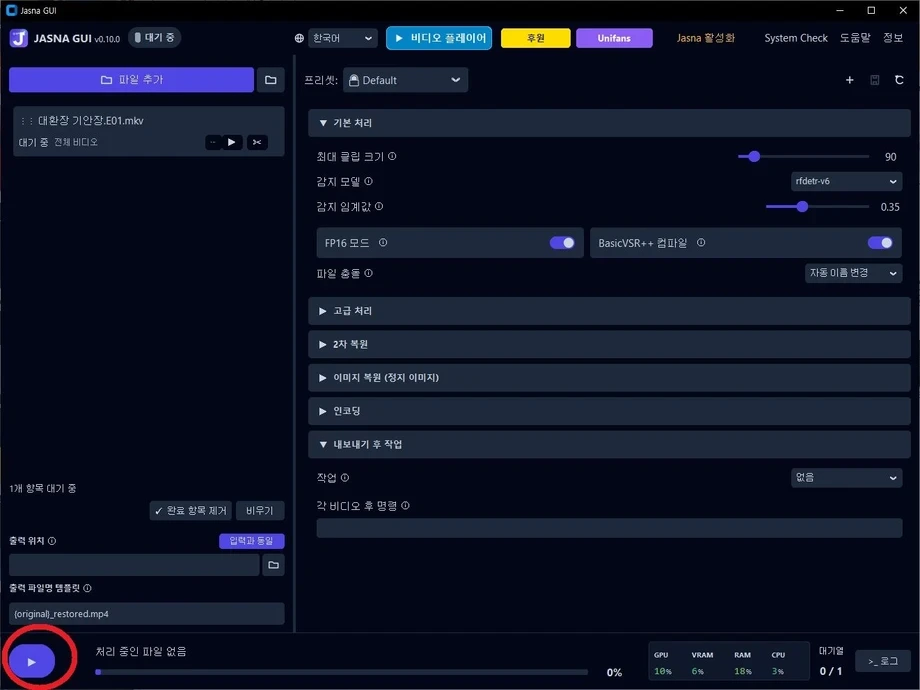Click the reset preset refresh icon
This screenshot has height=690, width=920.
(899, 80)
